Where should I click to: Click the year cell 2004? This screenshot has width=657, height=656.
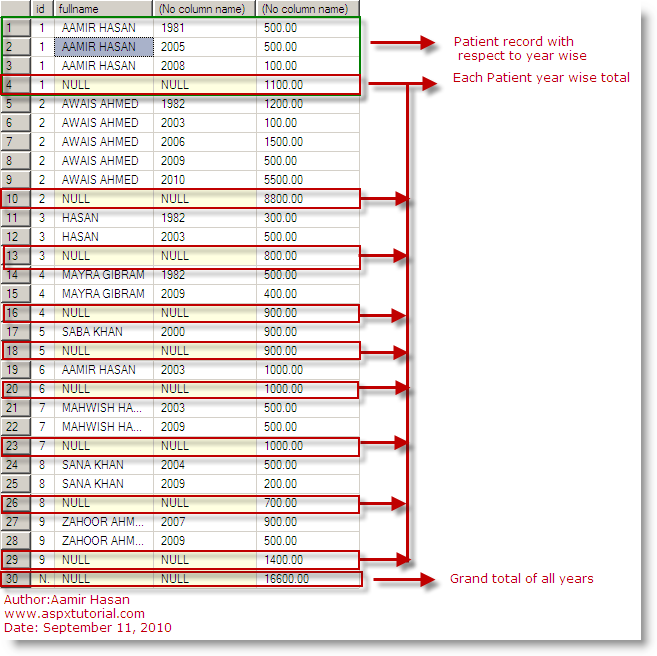(205, 465)
